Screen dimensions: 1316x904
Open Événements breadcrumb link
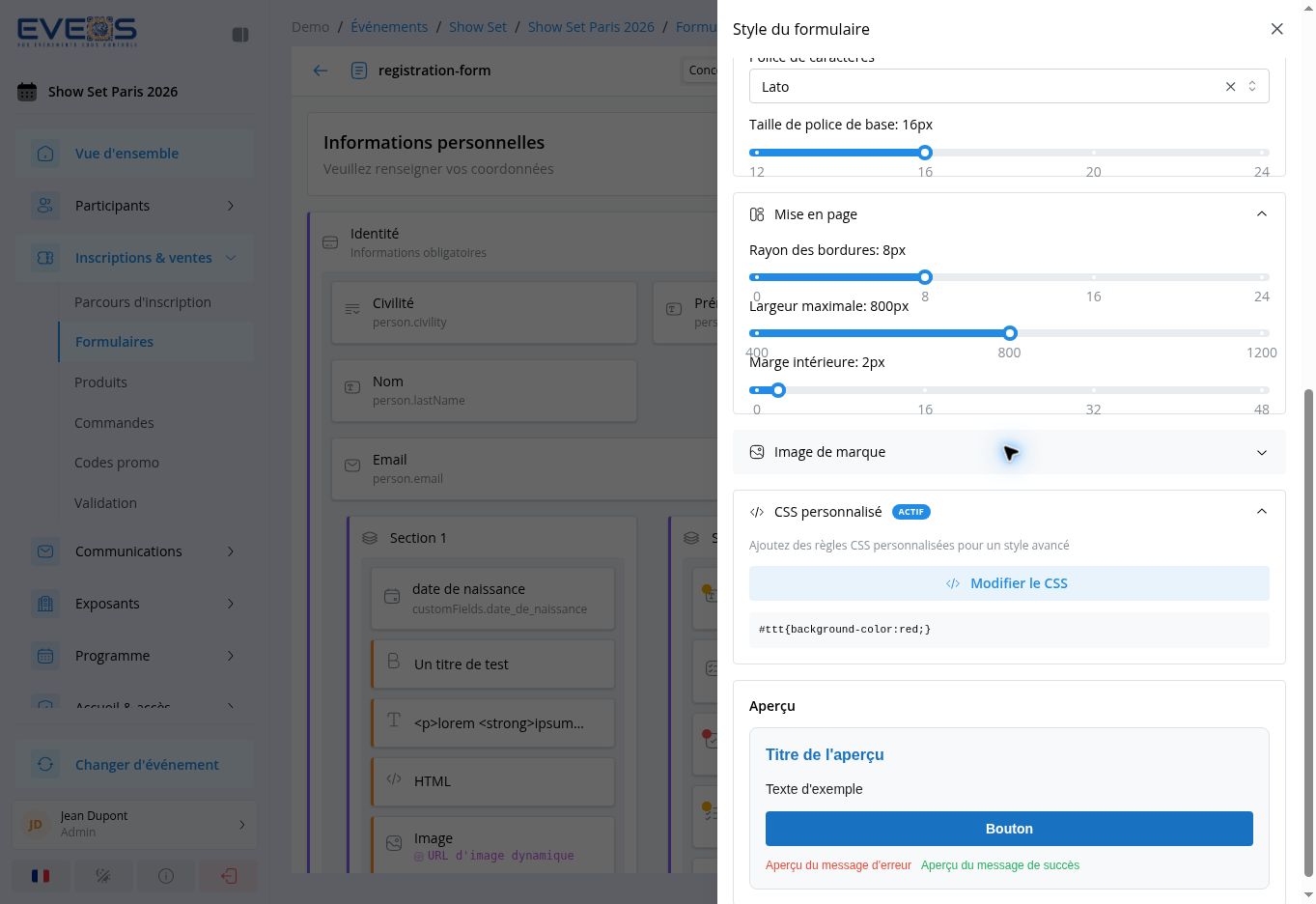point(389,27)
